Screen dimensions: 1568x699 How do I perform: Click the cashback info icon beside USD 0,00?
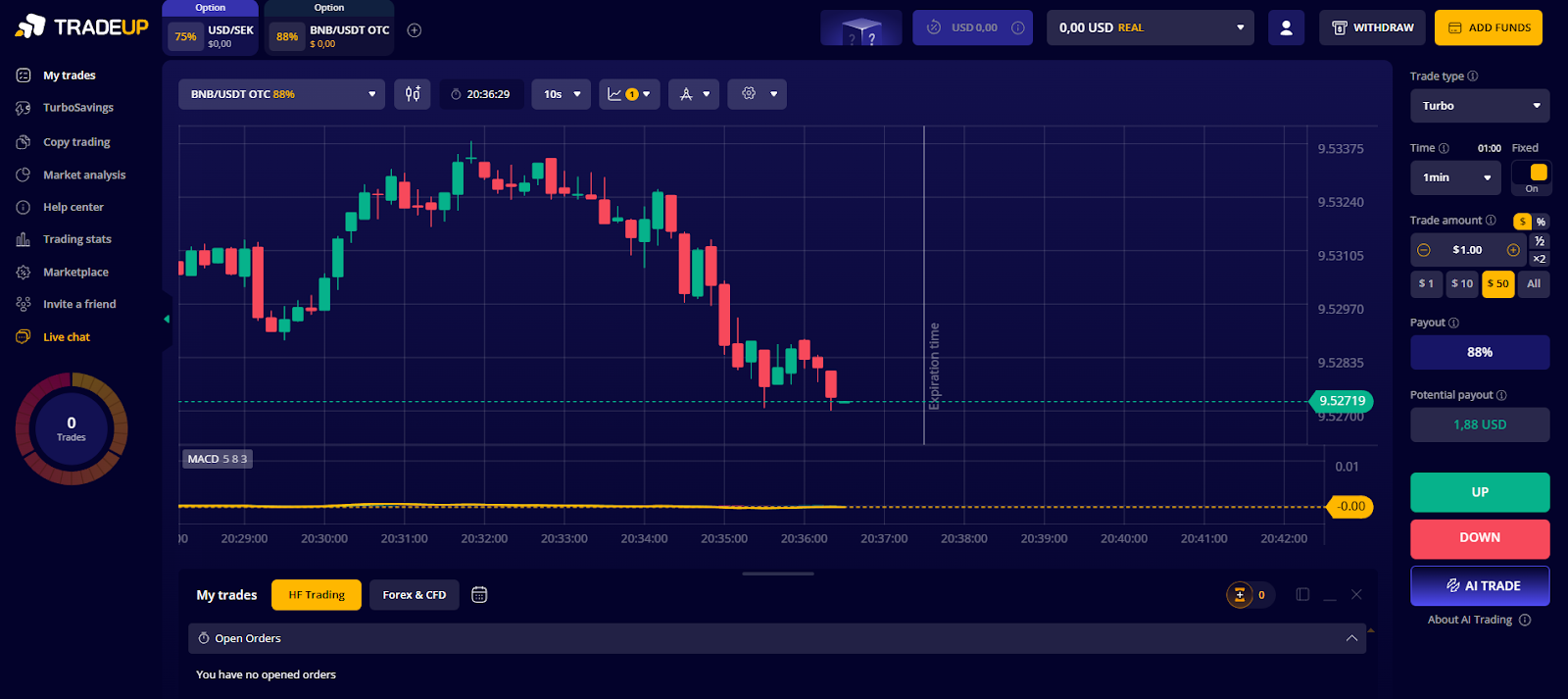[1017, 27]
